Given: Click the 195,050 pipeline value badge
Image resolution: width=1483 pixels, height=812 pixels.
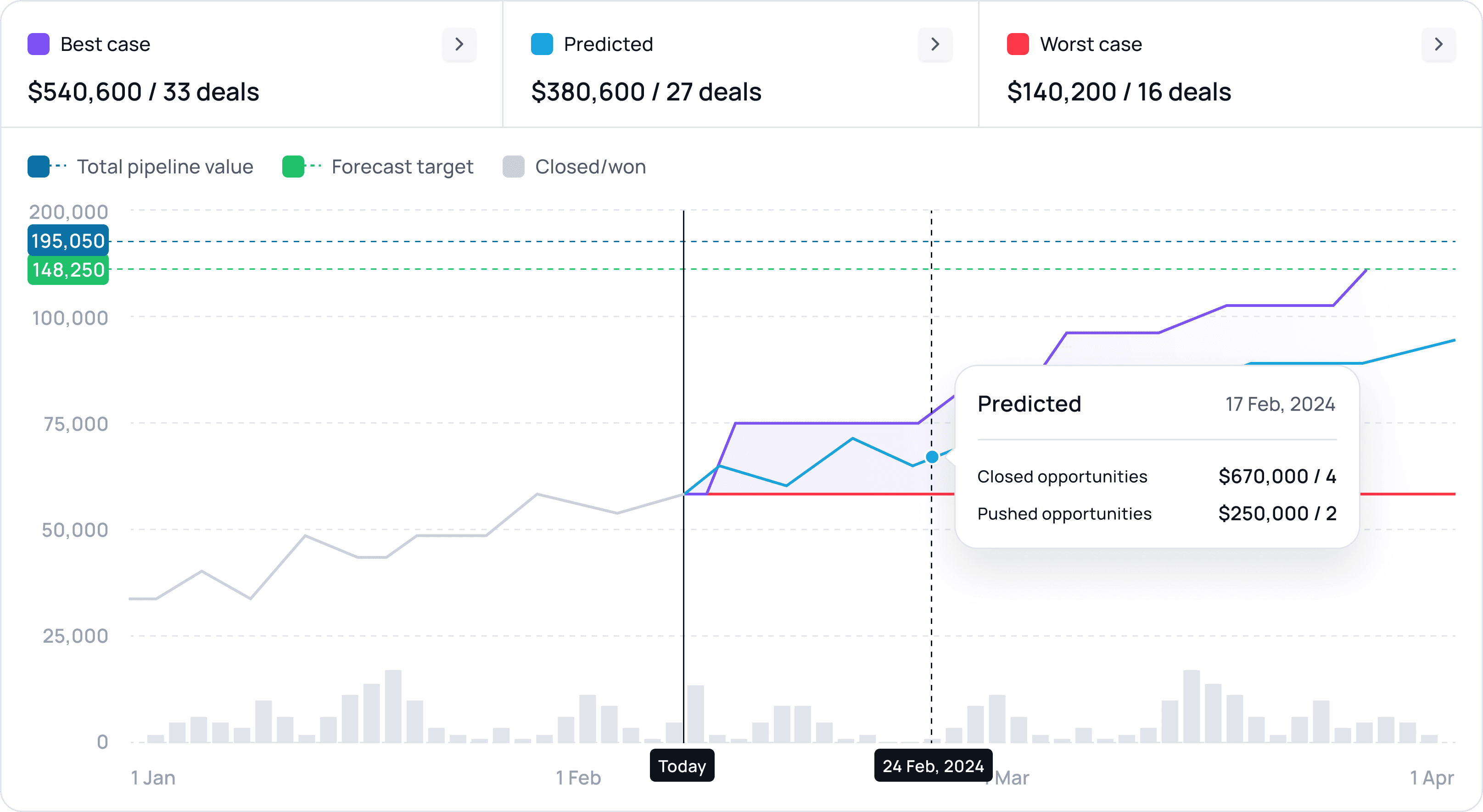Looking at the screenshot, I should click(68, 240).
